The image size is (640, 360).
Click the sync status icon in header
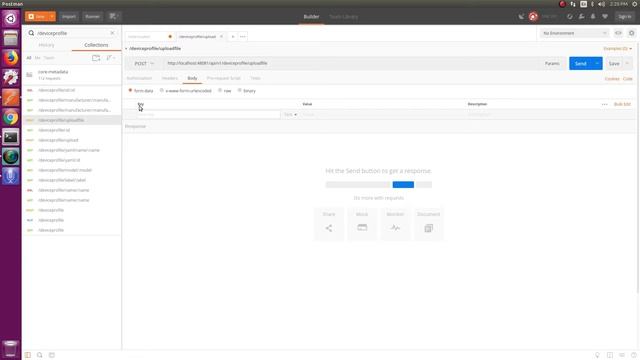(533, 16)
